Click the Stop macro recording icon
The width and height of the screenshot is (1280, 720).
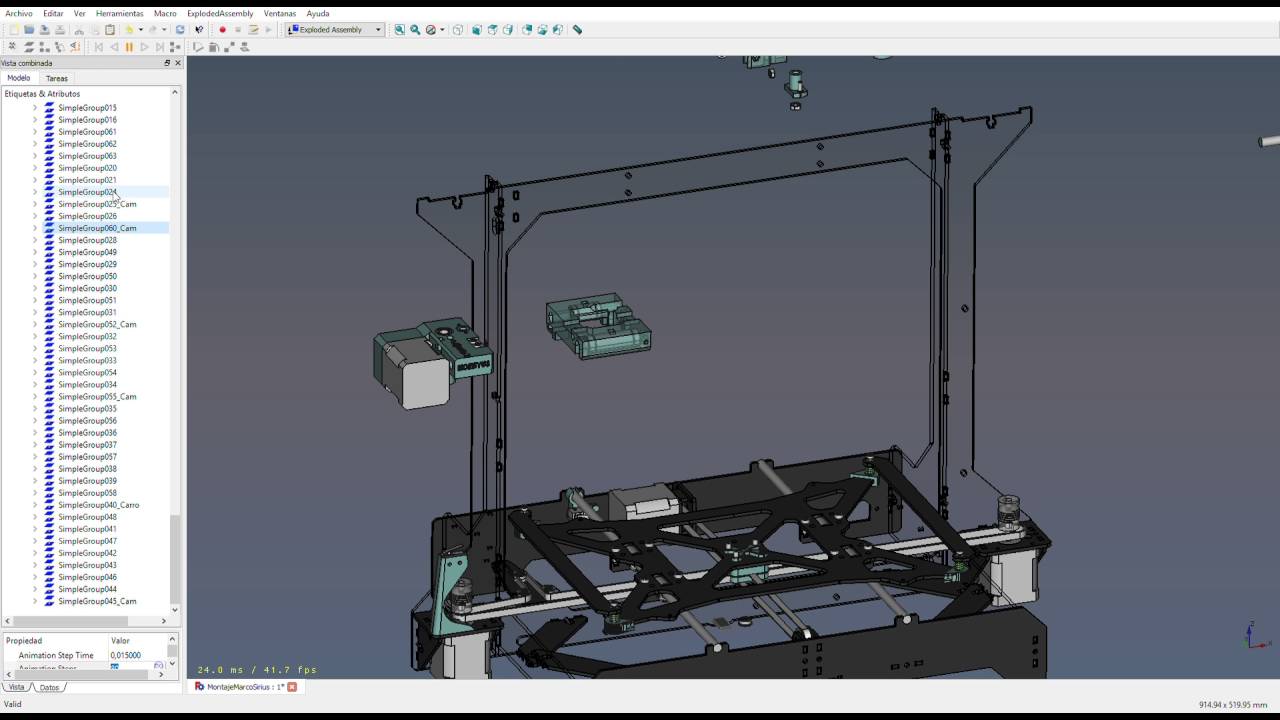point(238,30)
